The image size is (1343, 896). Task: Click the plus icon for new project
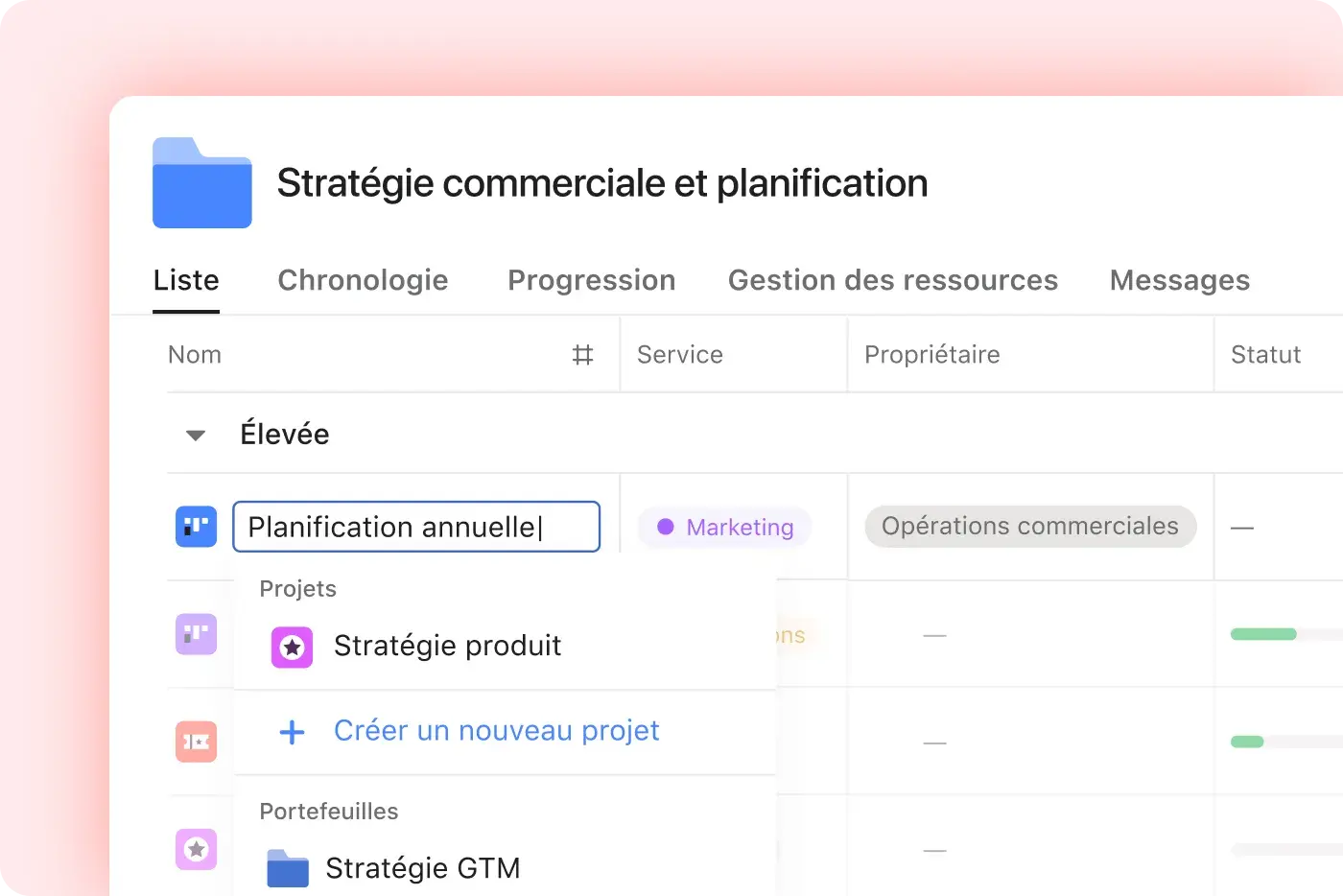click(x=292, y=733)
